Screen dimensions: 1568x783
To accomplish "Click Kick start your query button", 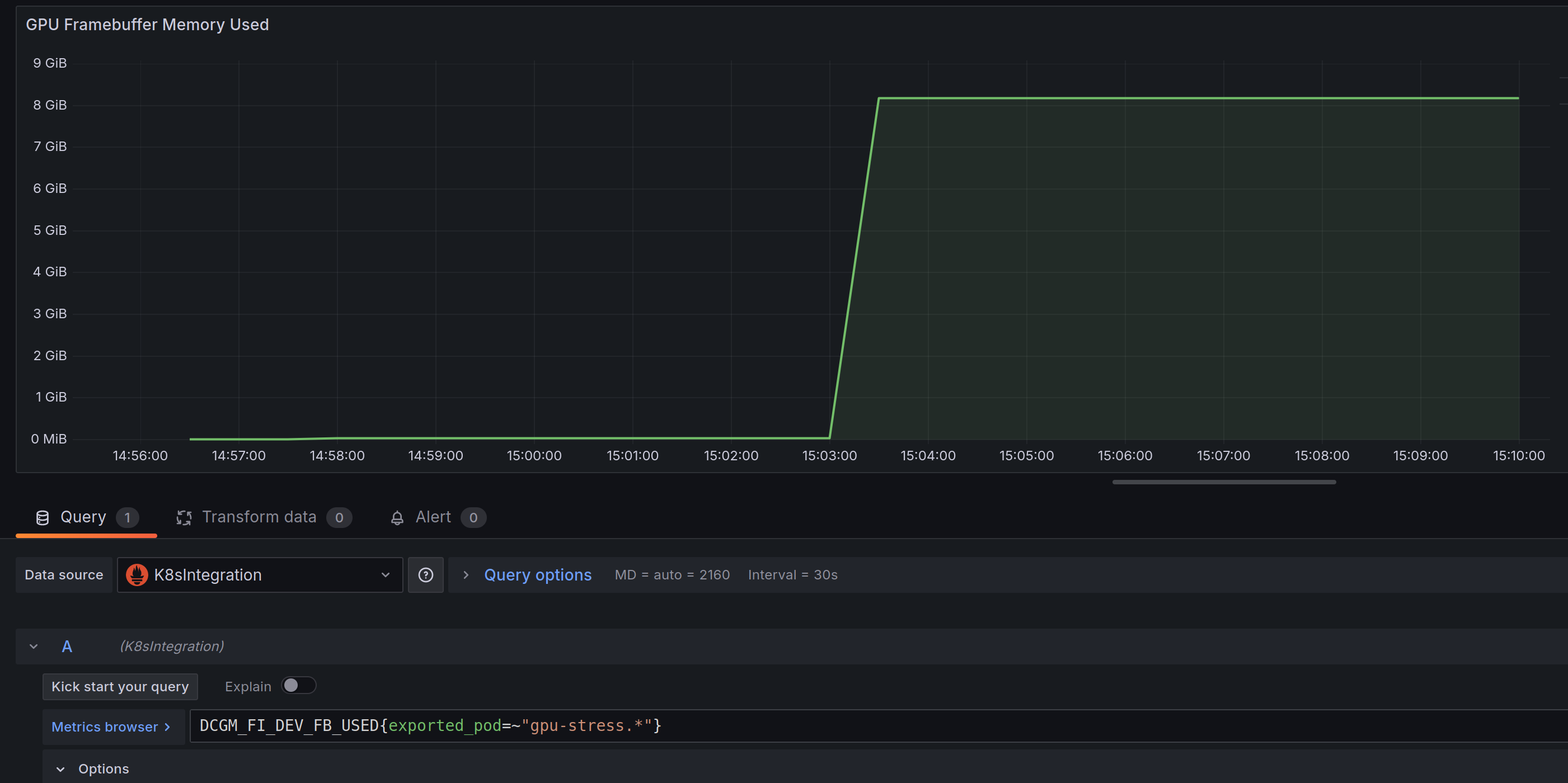I will coord(120,686).
